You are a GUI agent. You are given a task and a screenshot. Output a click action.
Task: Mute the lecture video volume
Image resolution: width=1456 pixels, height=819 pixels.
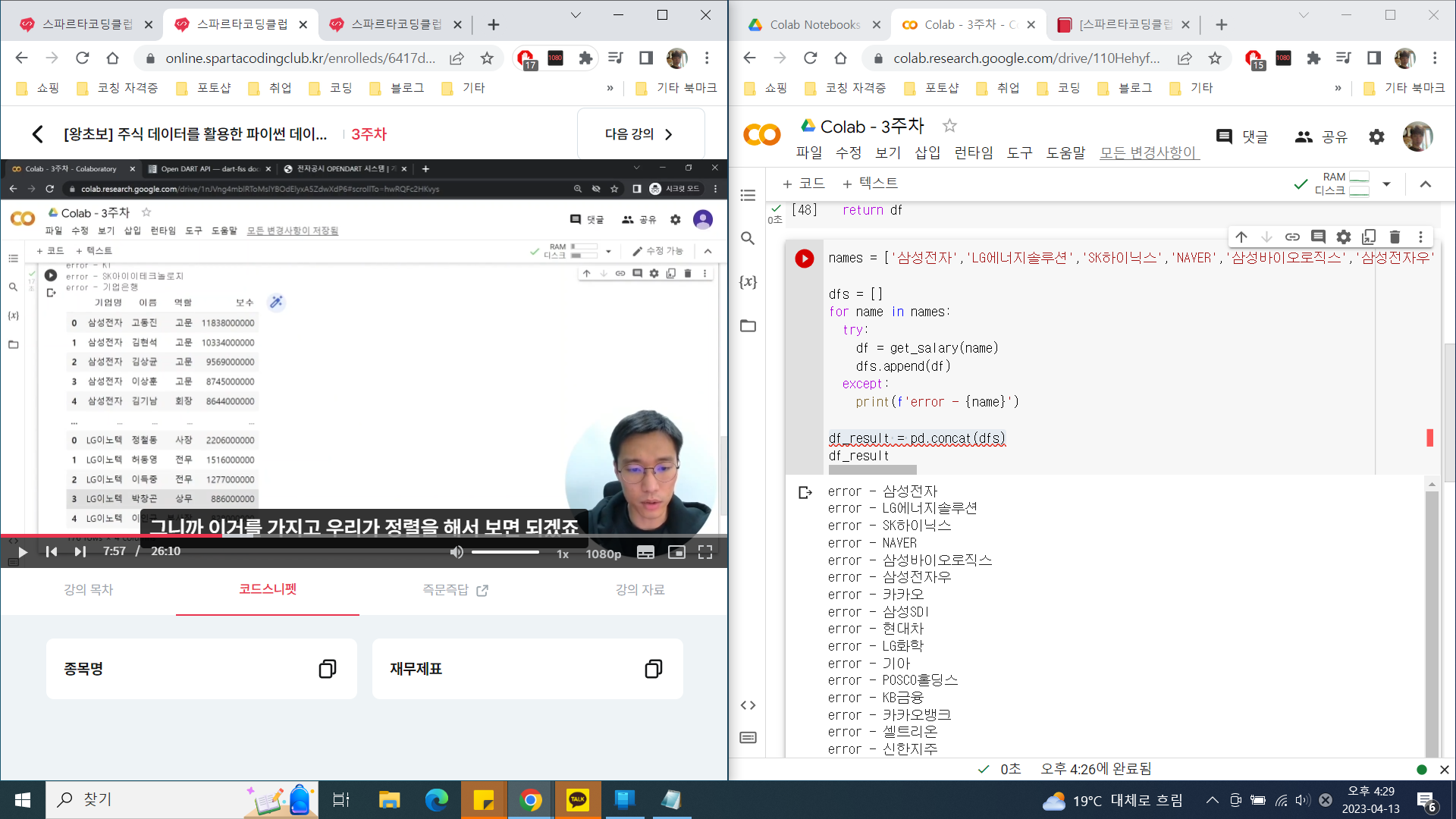(457, 553)
